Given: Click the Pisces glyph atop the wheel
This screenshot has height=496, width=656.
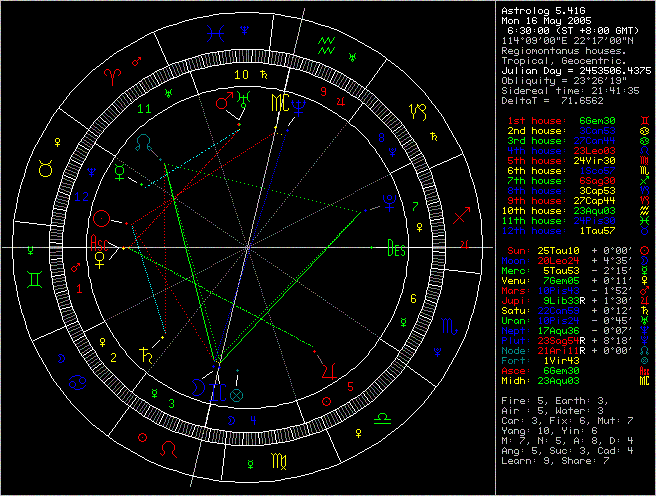Looking at the screenshot, I should click(x=215, y=32).
